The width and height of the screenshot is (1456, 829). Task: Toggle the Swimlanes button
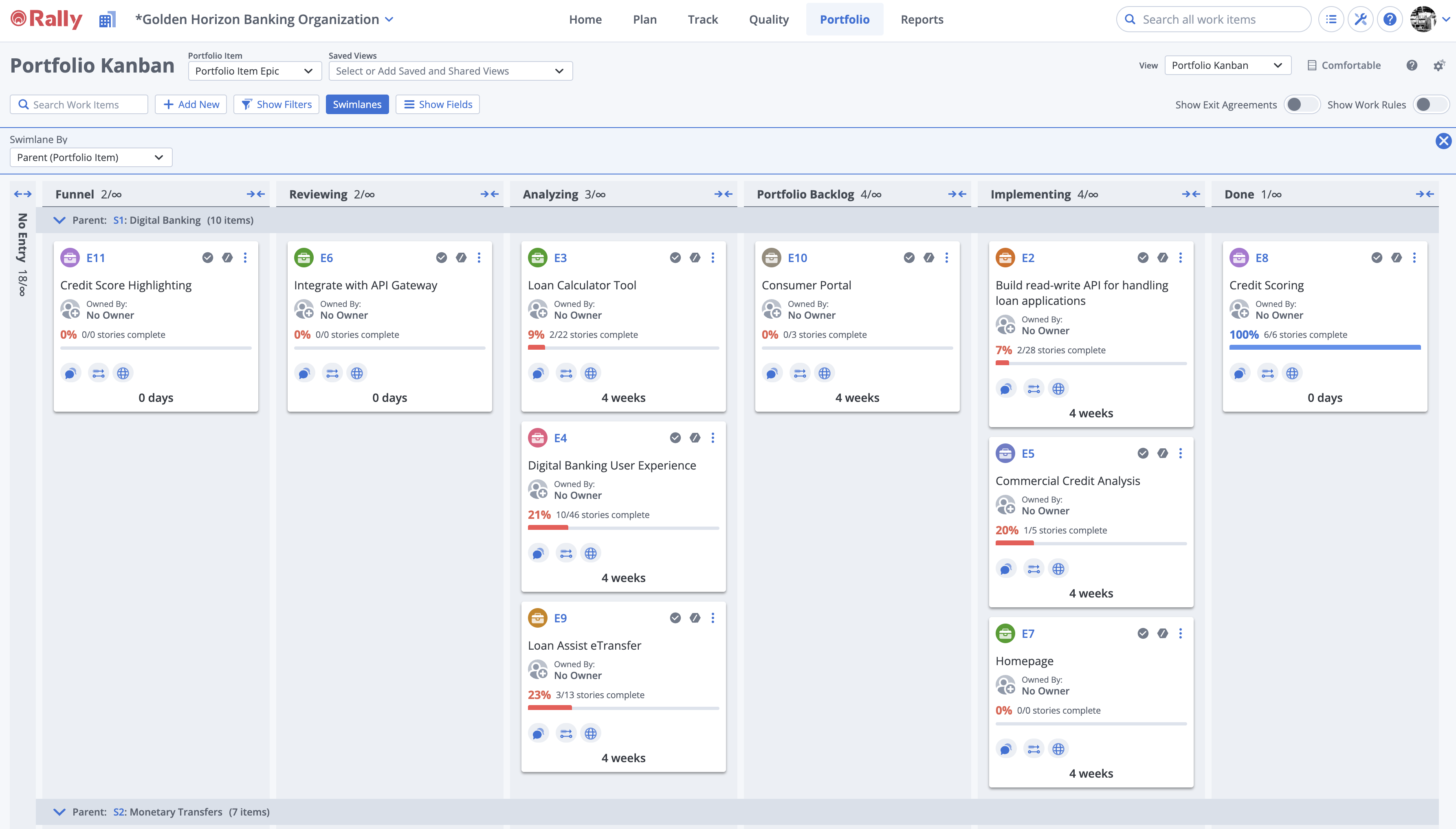[357, 105]
